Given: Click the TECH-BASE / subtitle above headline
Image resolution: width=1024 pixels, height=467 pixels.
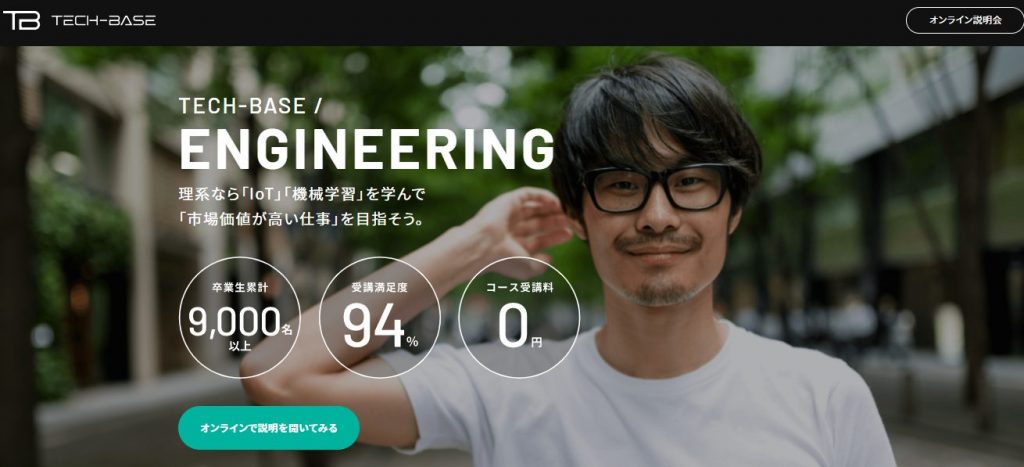Looking at the screenshot, I should (x=250, y=106).
